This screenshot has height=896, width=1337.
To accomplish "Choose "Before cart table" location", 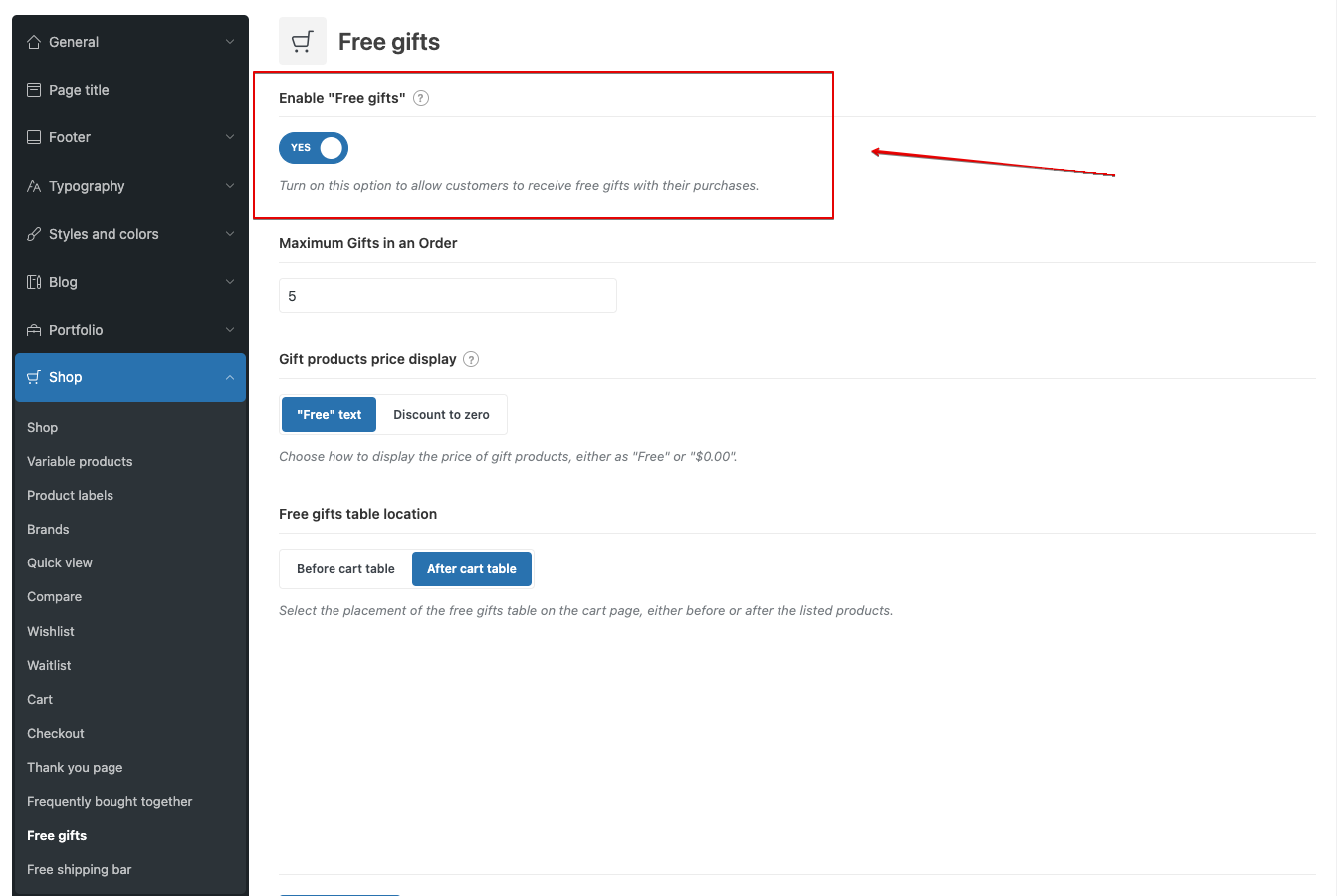I will [x=345, y=569].
